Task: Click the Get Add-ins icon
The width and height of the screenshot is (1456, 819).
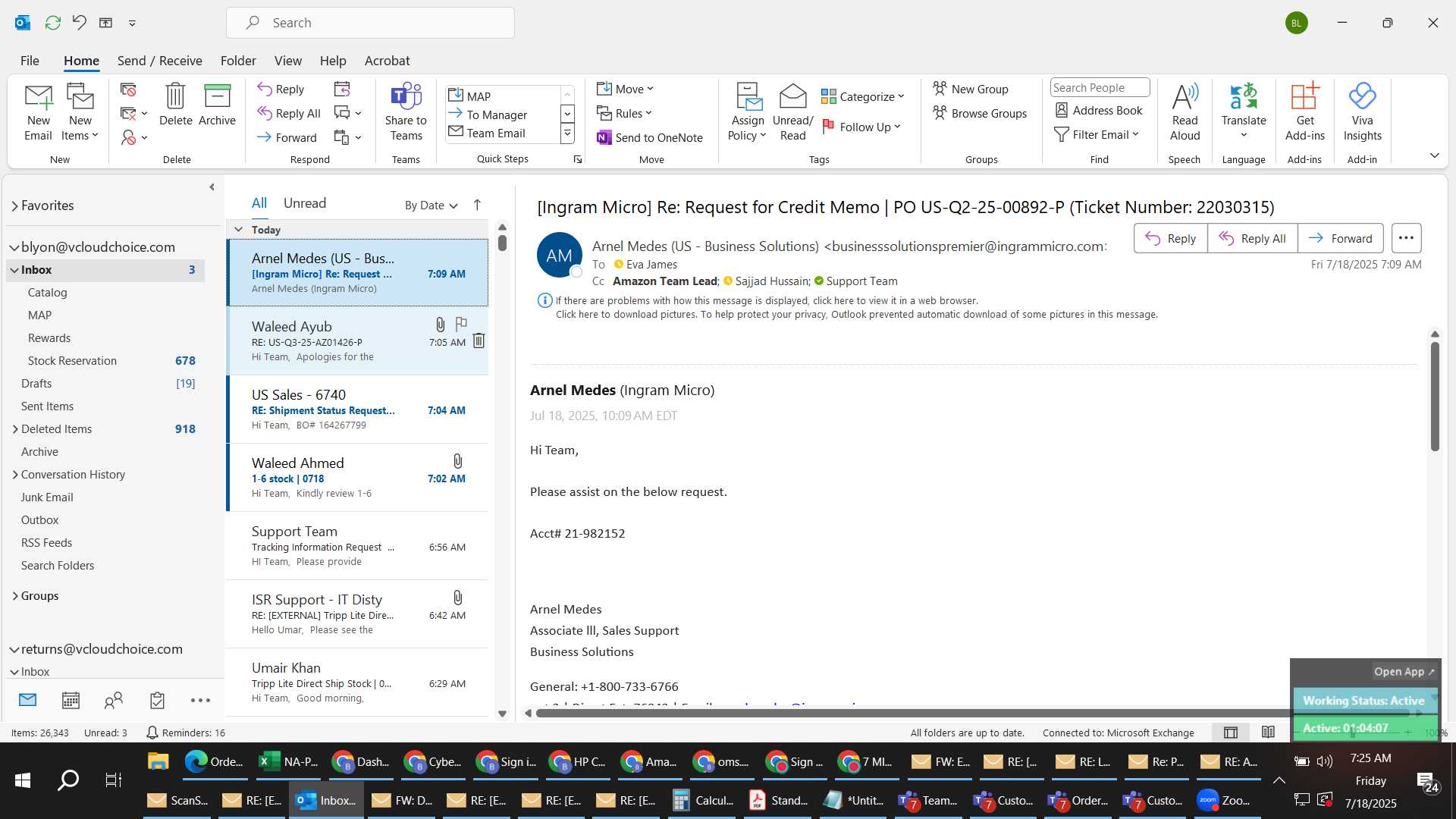Action: [1304, 96]
